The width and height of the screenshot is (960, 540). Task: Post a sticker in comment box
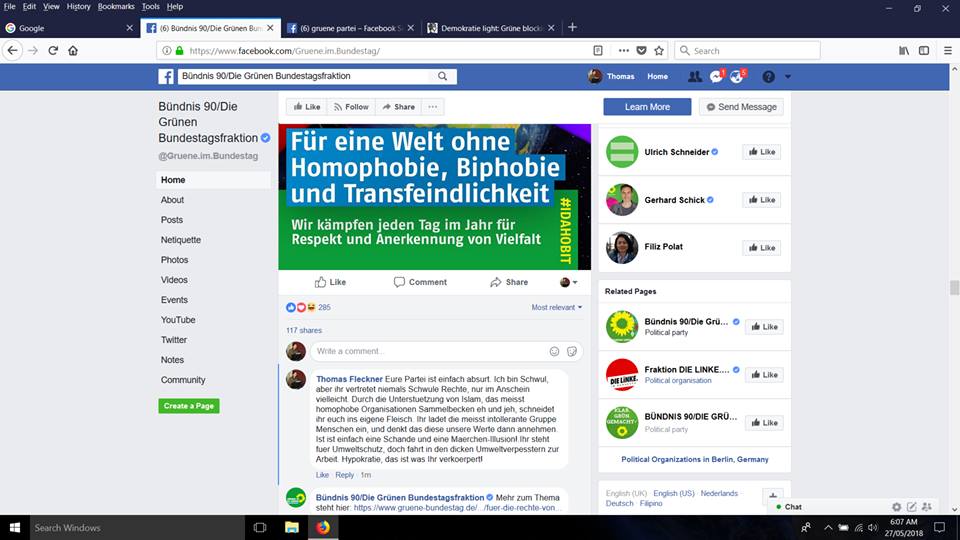coord(571,351)
